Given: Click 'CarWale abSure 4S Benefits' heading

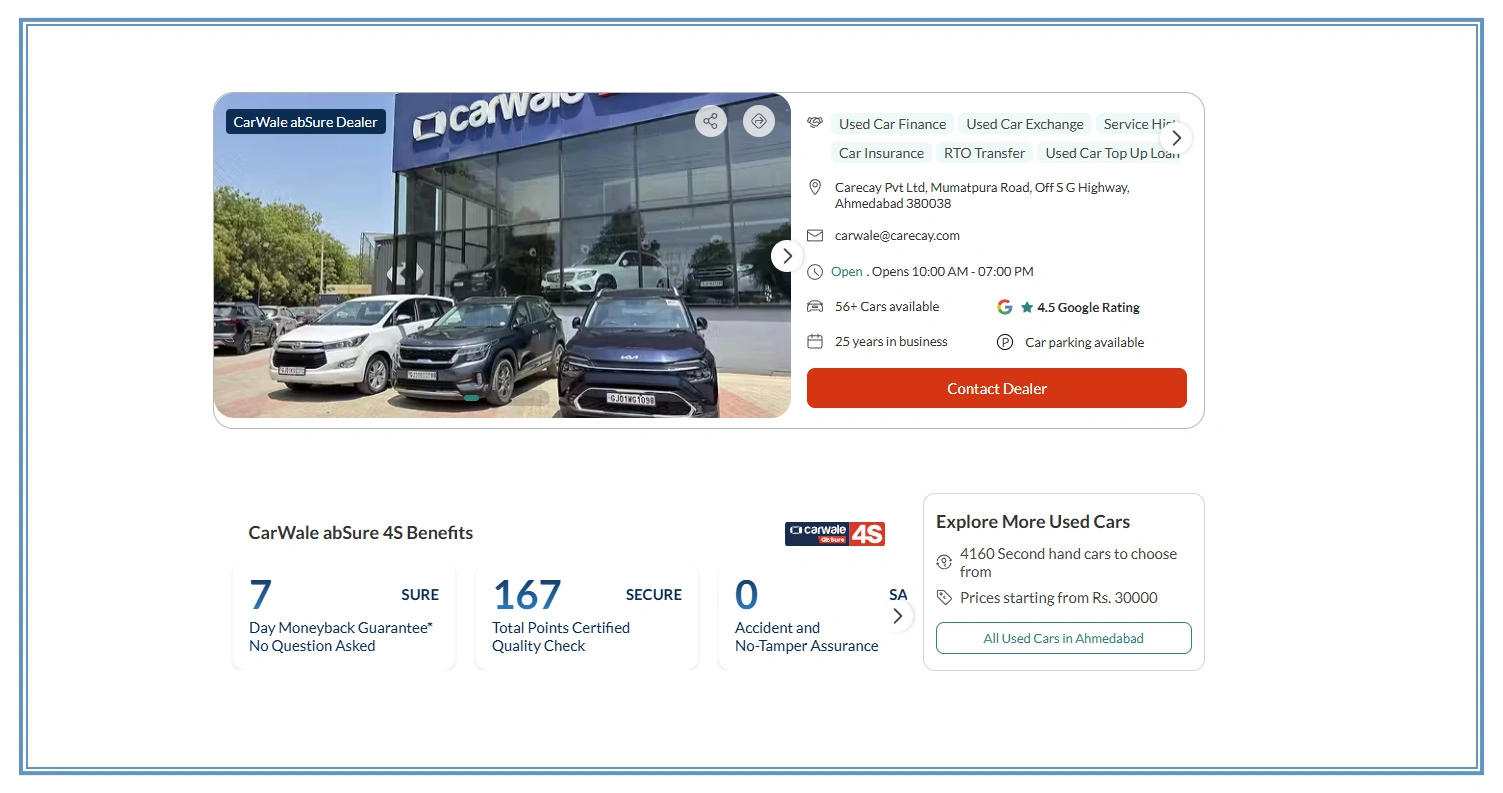Looking at the screenshot, I should pos(361,533).
